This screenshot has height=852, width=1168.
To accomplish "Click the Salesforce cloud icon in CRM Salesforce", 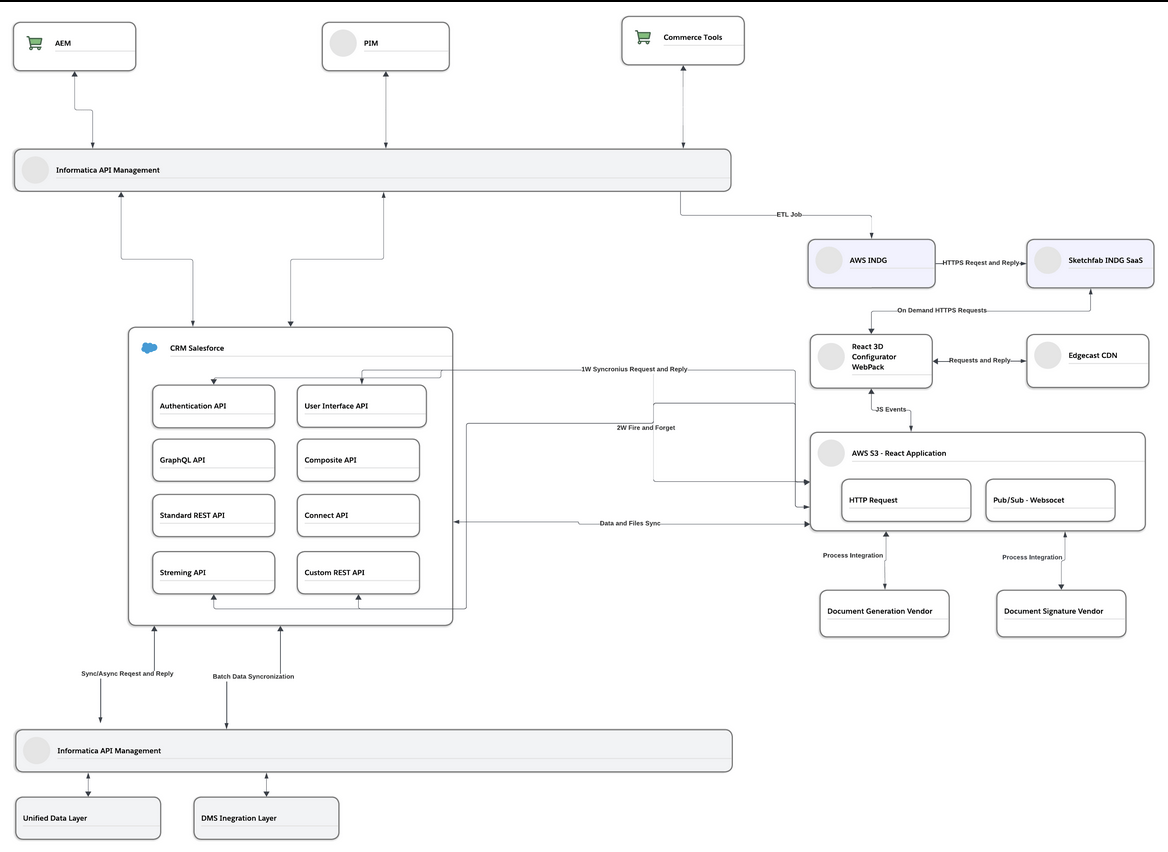I will coord(149,348).
